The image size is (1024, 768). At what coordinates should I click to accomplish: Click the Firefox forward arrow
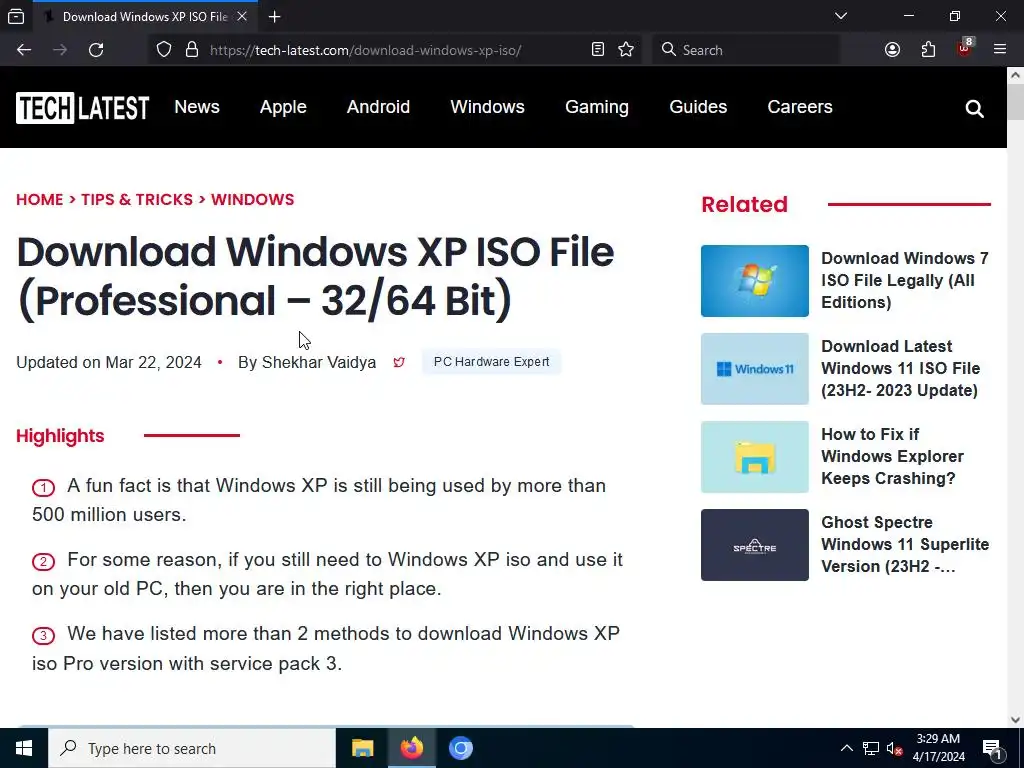pos(60,50)
